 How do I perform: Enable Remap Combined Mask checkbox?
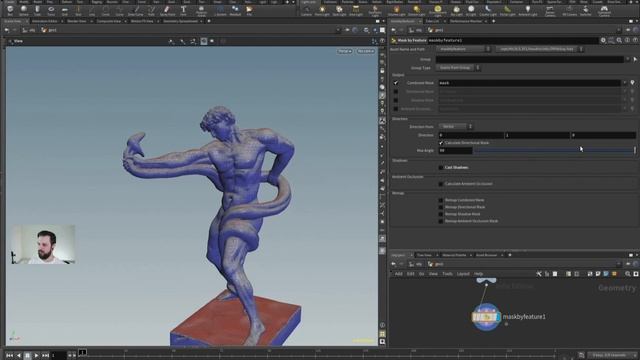[x=441, y=200]
